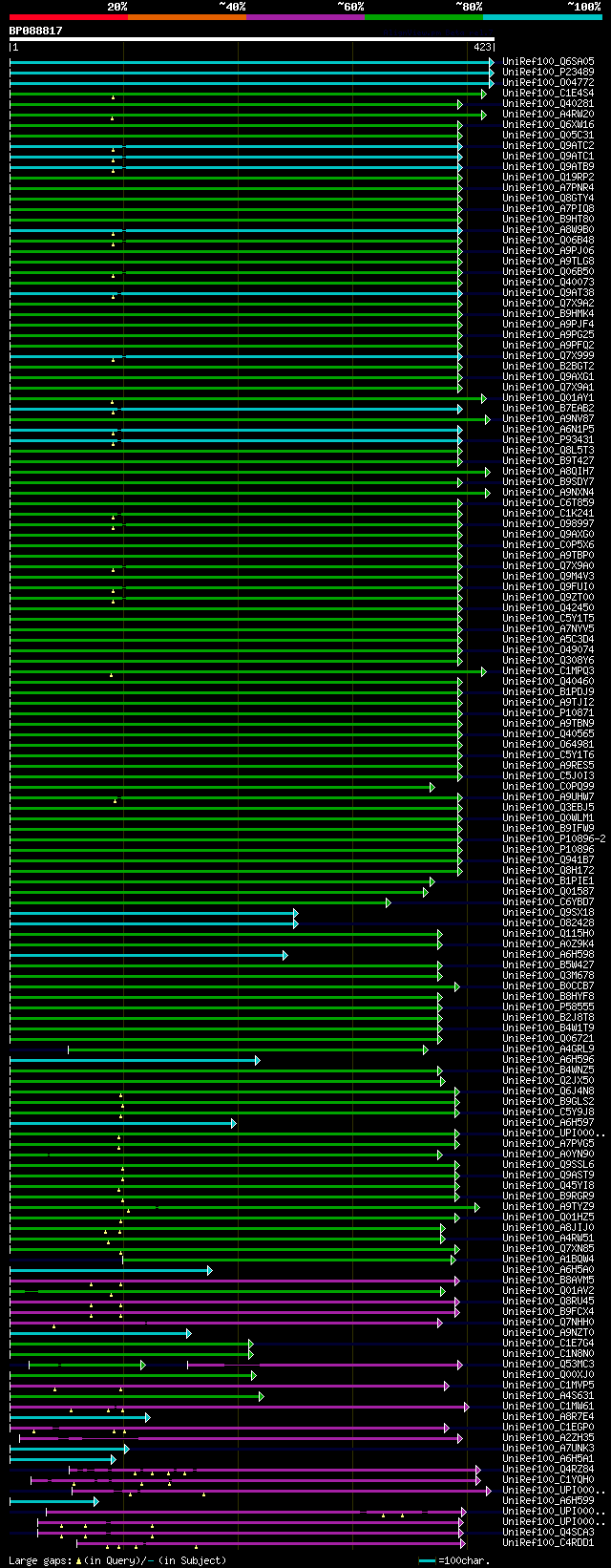611x1568 pixels.
Task: Select the UniRef100_A9NV87 label
Action: click(548, 419)
